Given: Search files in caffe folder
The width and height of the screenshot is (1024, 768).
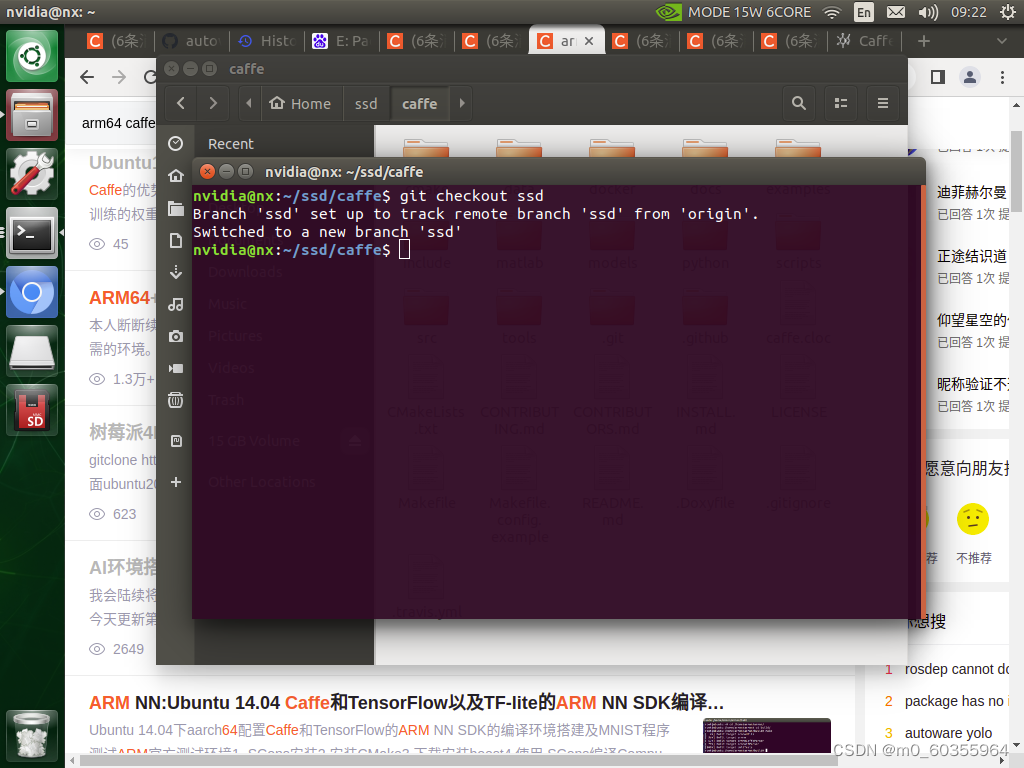Looking at the screenshot, I should coord(799,103).
